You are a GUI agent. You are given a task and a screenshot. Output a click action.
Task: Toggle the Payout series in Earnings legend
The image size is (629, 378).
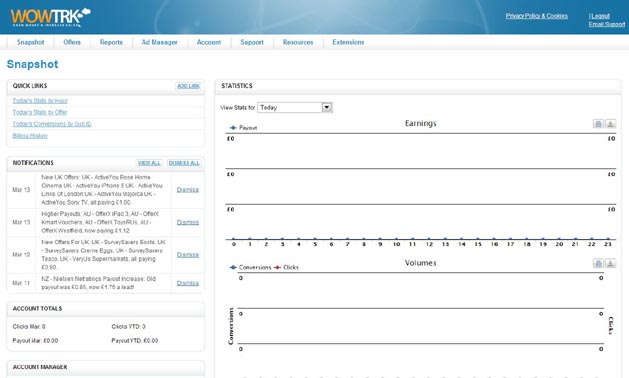pos(243,128)
